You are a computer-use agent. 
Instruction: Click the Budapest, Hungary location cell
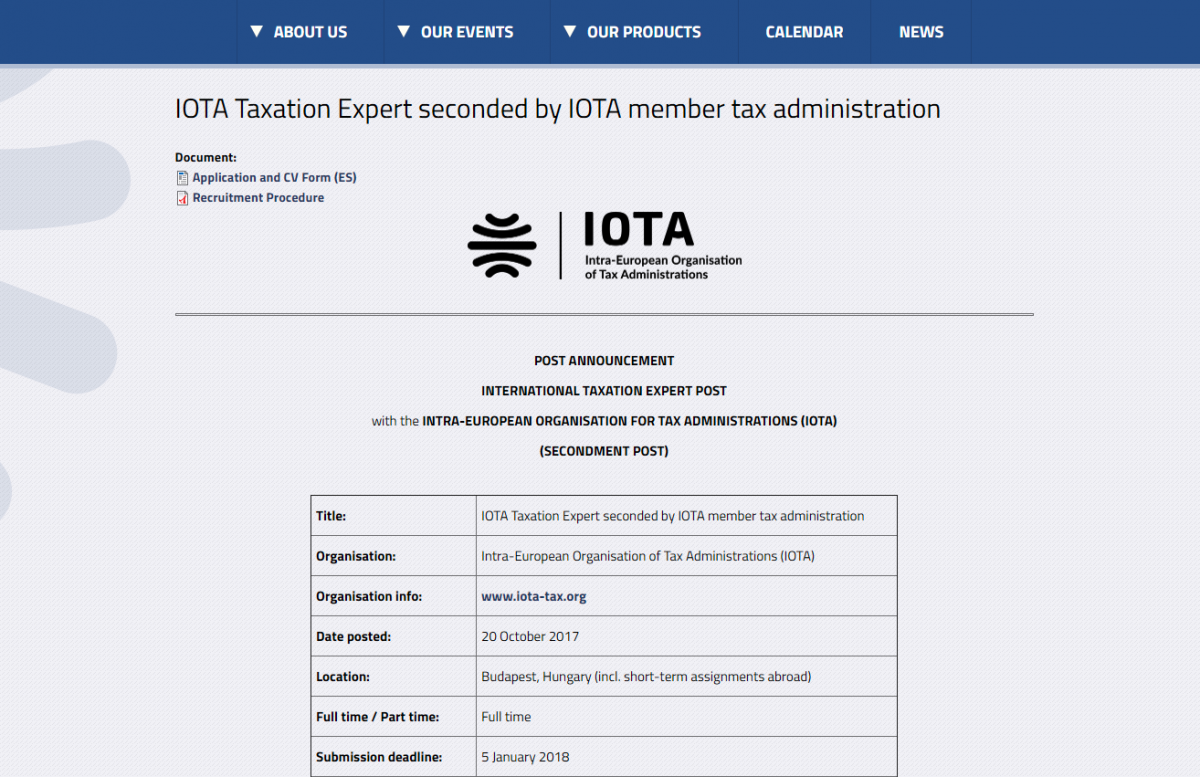coord(646,677)
